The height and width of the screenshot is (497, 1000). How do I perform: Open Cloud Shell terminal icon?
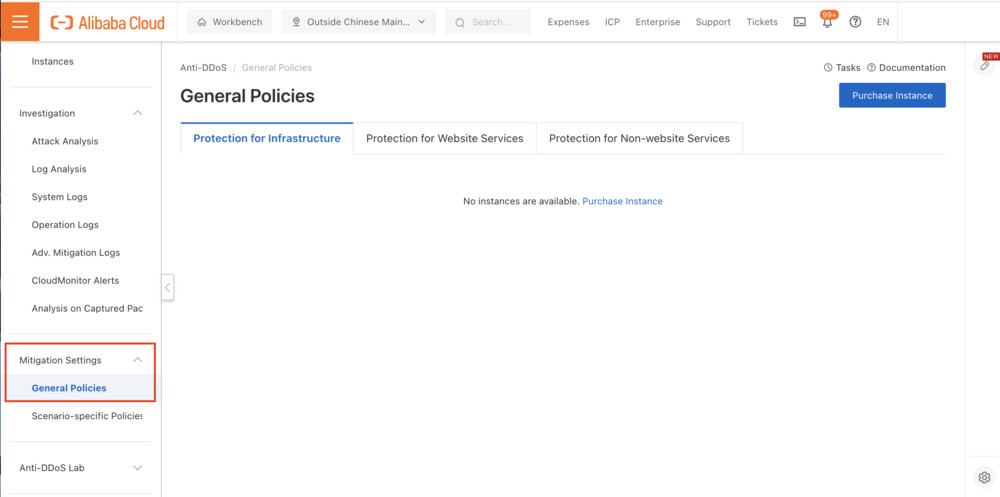pyautogui.click(x=799, y=22)
